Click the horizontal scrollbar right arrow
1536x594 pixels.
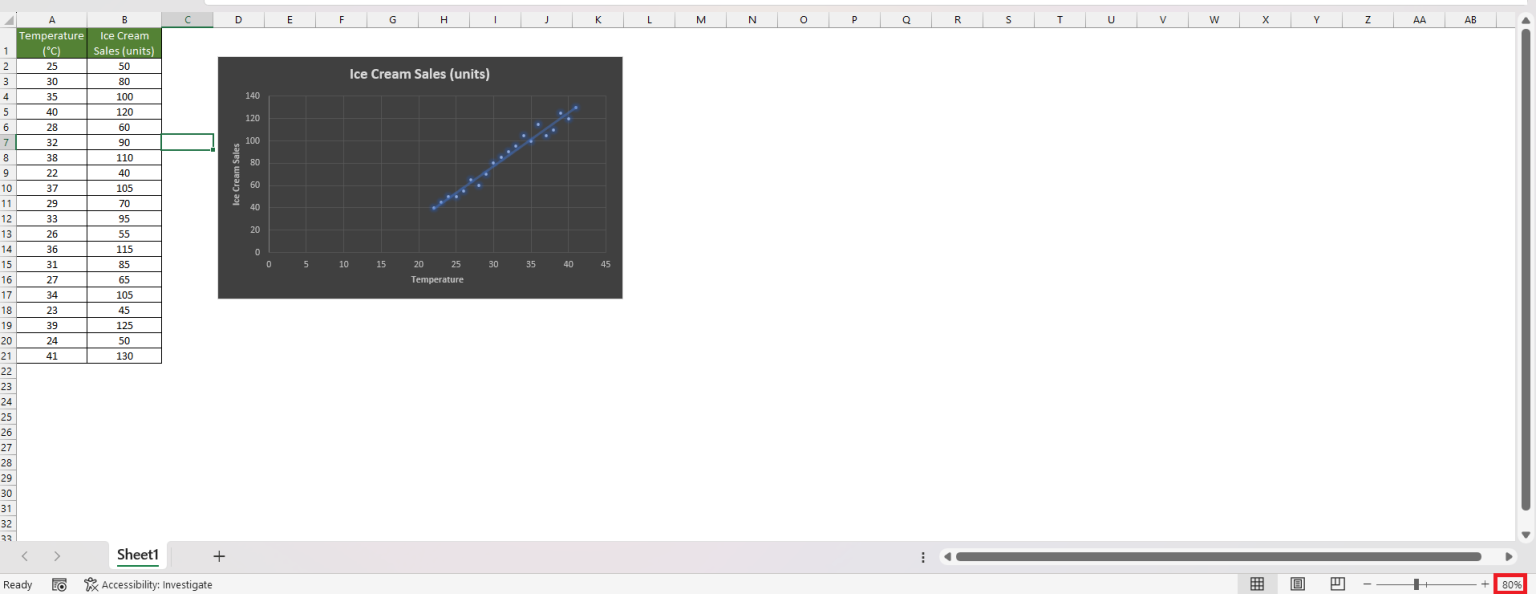[x=1510, y=556]
